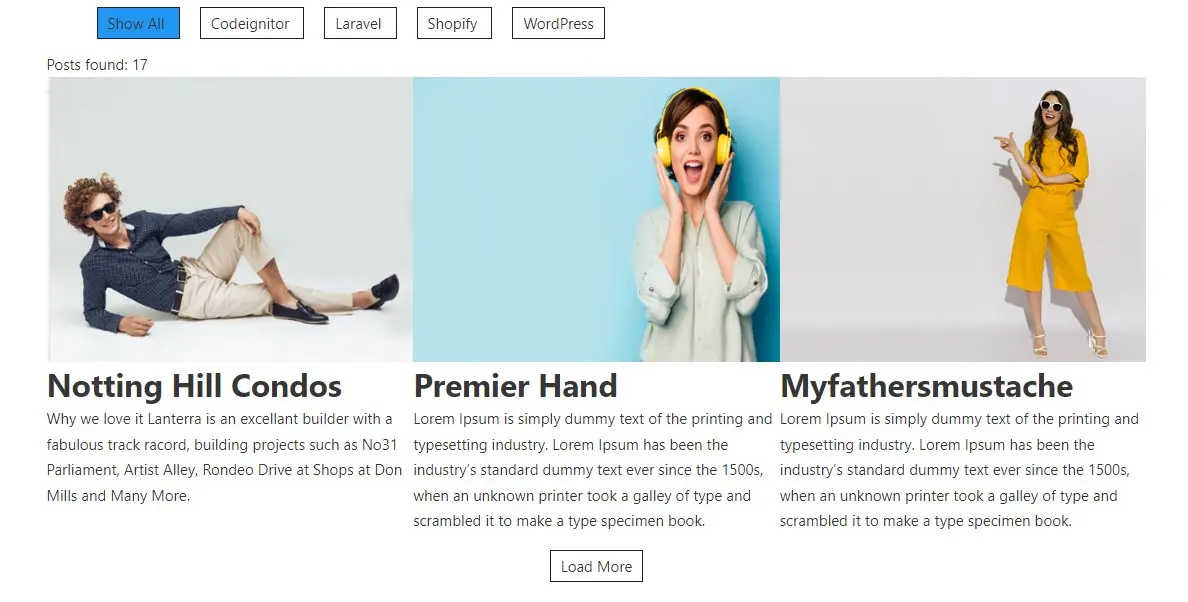Click the curly-haired man's sunglasses
Viewport: 1188px width, 602px height.
(x=103, y=211)
